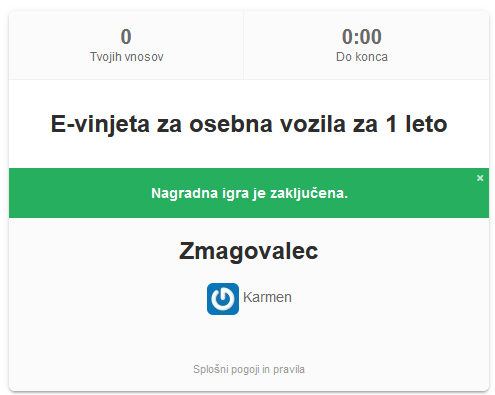Viewport: 495px width, 395px height.
Task: Click the green alert banner background
Action: (x=249, y=193)
